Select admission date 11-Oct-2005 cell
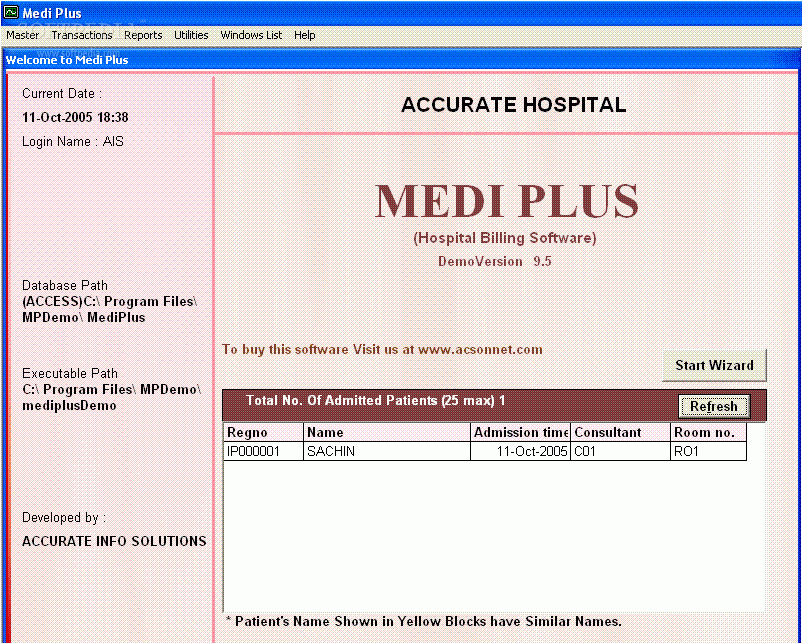The width and height of the screenshot is (802, 643). point(521,451)
